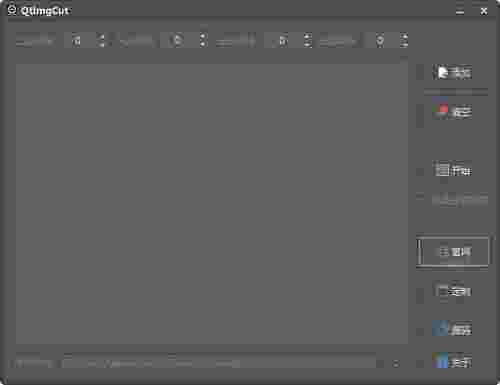Click the grid-icon button in the right panel
The image size is (500, 385).
pyautogui.click(x=452, y=170)
